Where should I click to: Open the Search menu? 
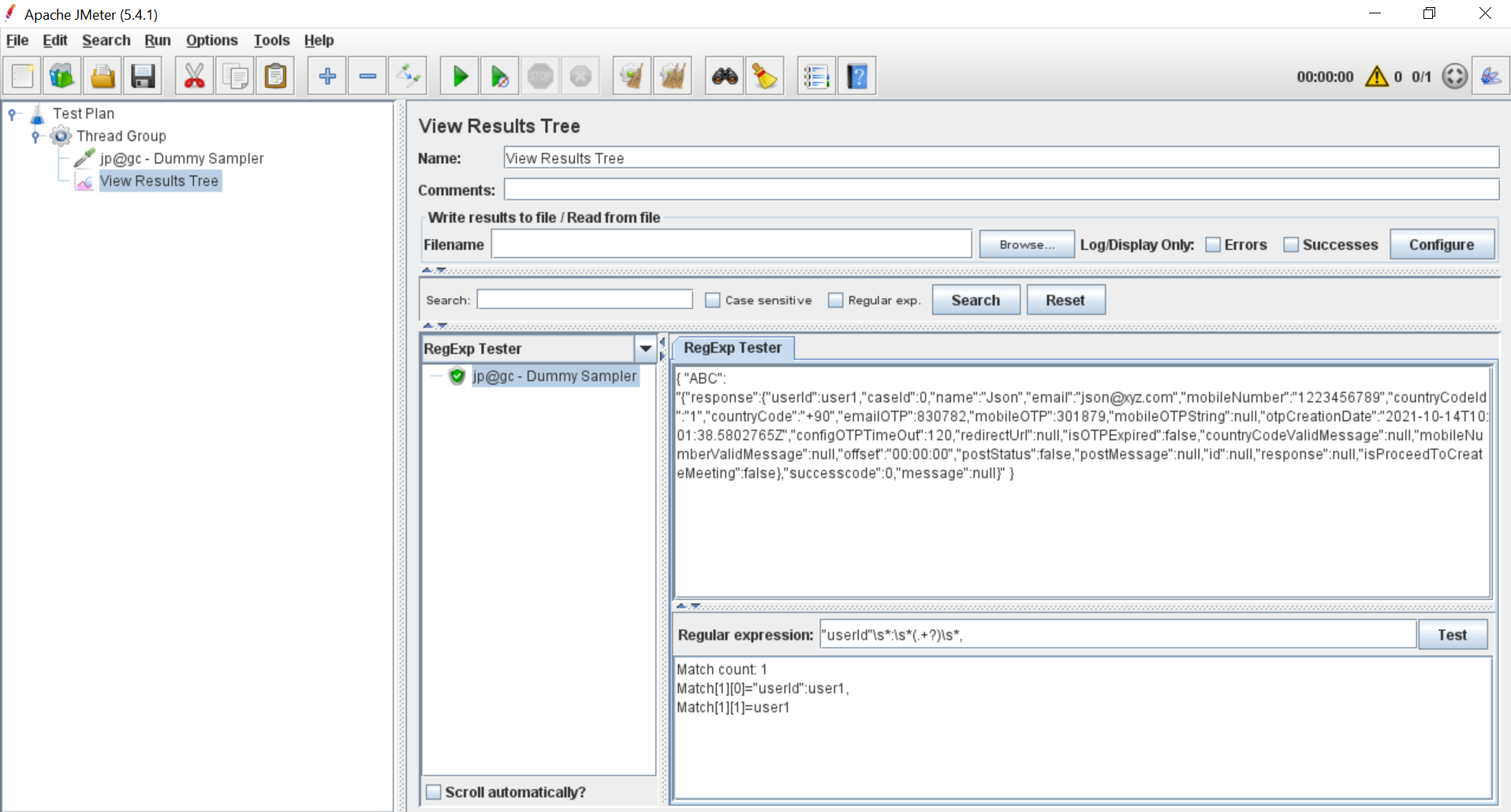106,40
